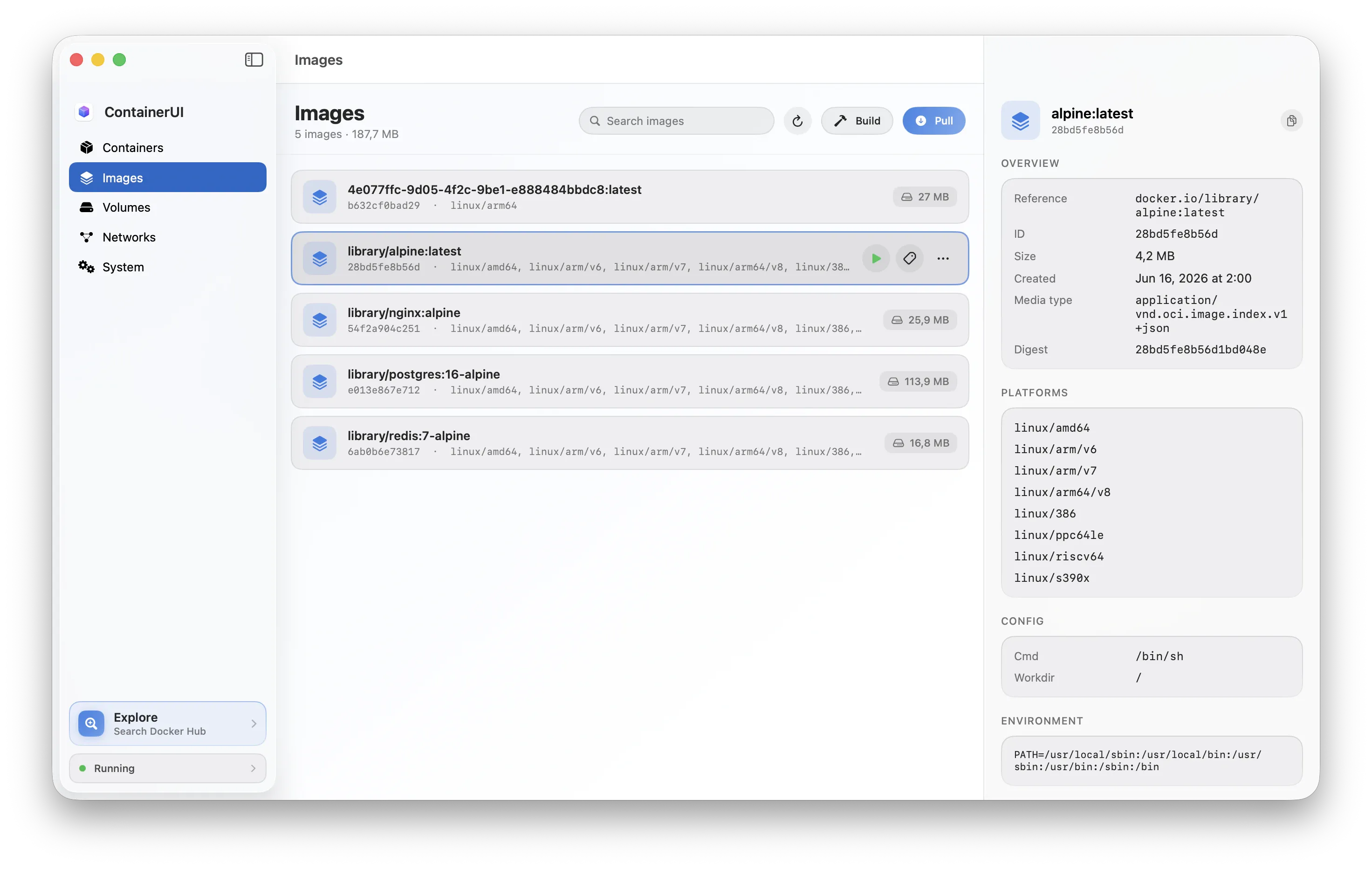Click the Digest value 28bd5fe8b56d1bd048e
The width and height of the screenshot is (1372, 869).
(x=1200, y=350)
